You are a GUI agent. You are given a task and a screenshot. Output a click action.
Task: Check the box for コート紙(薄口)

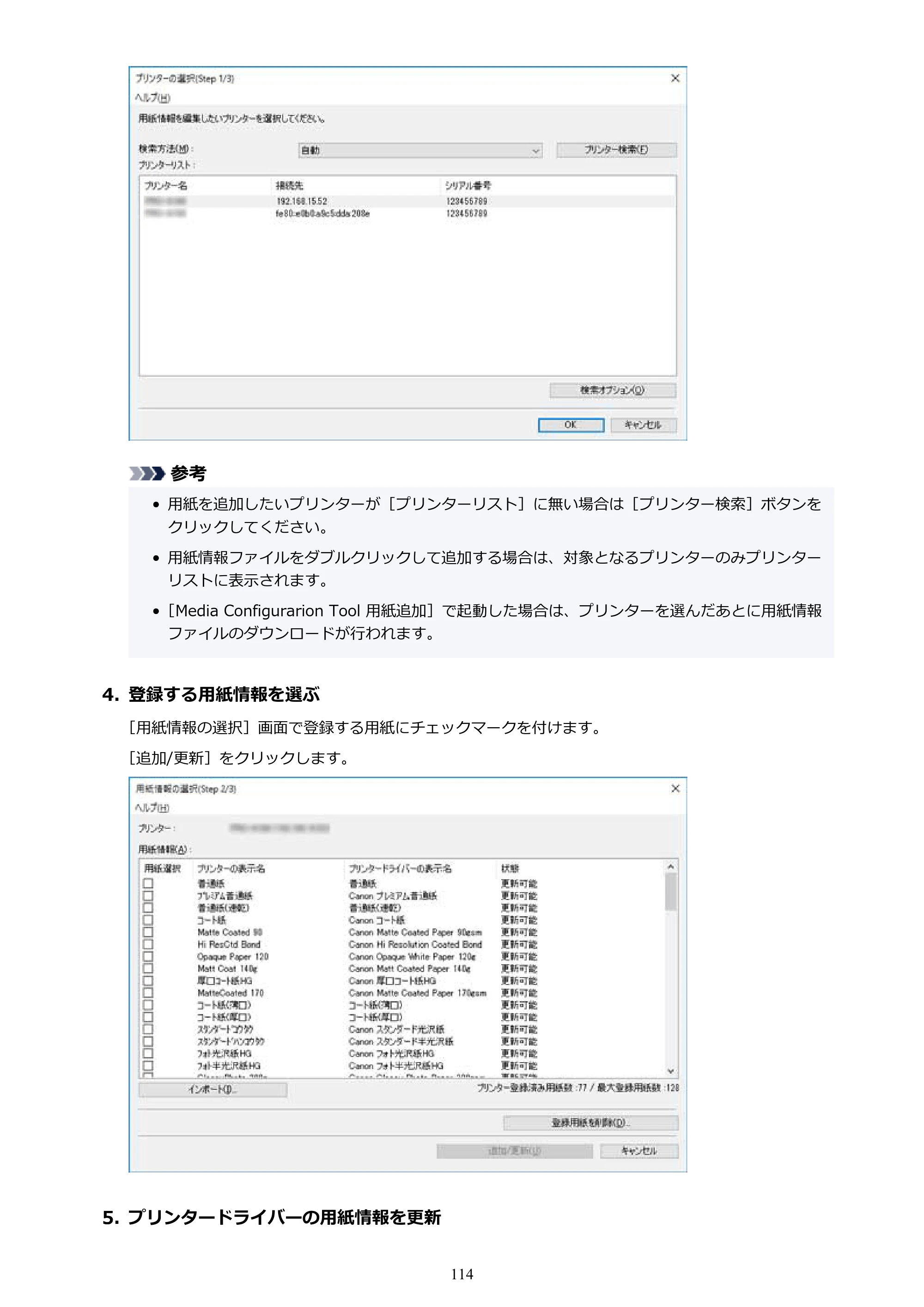point(148,1005)
